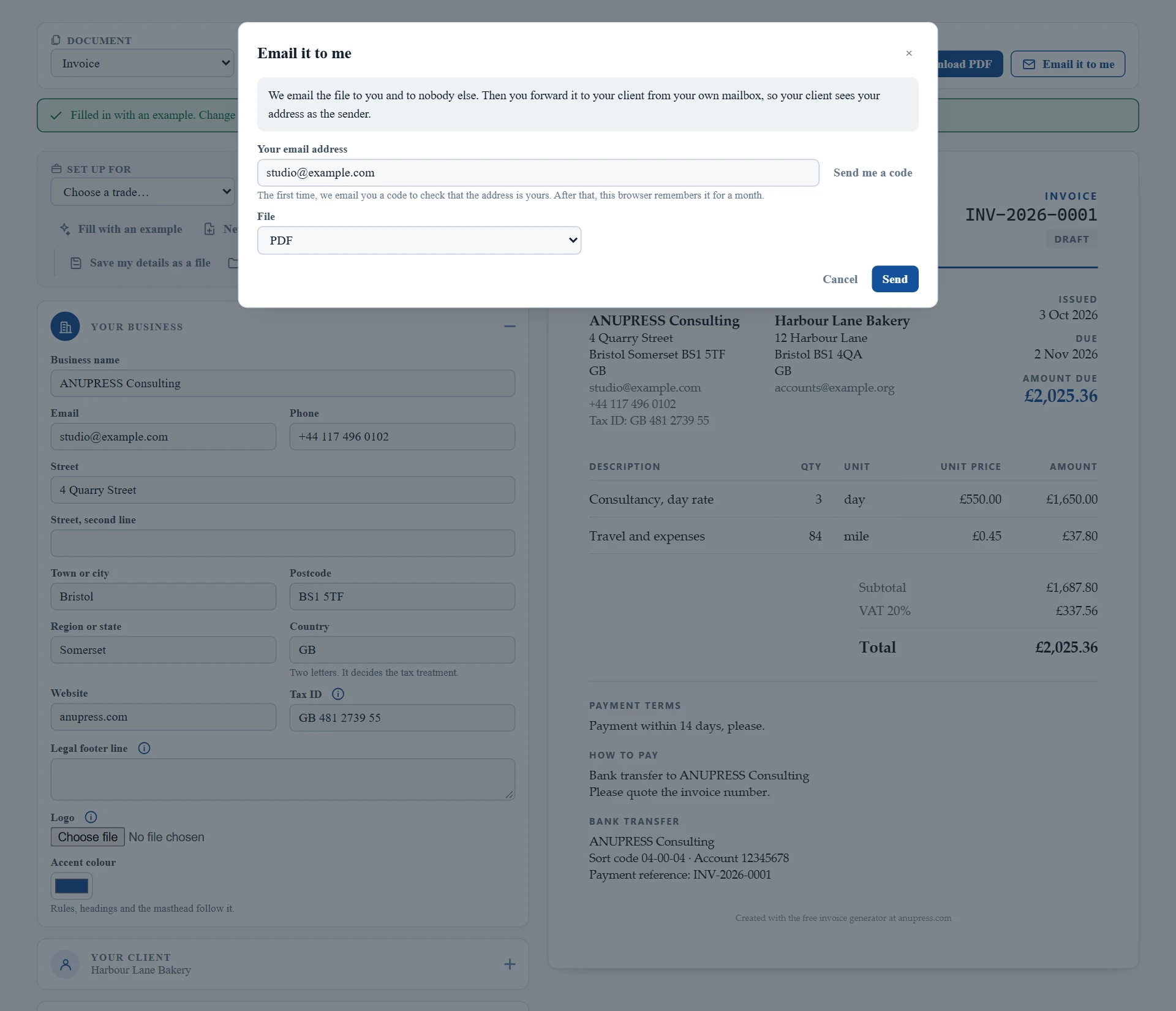Click the Set up for briefcase icon

click(56, 168)
